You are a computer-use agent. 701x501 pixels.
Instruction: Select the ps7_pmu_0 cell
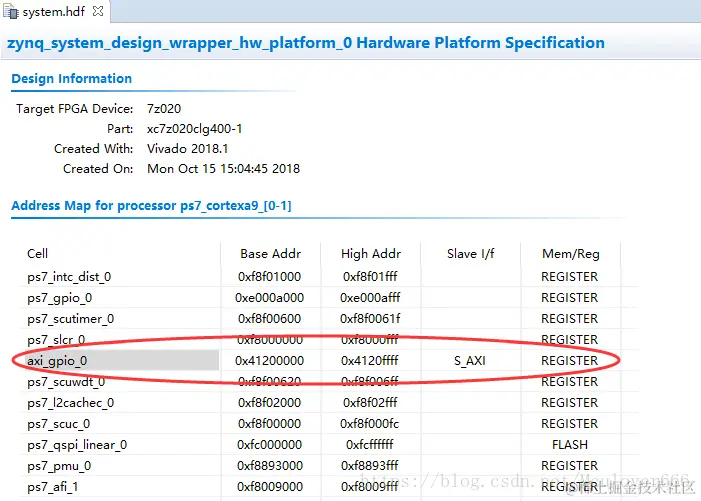point(59,466)
